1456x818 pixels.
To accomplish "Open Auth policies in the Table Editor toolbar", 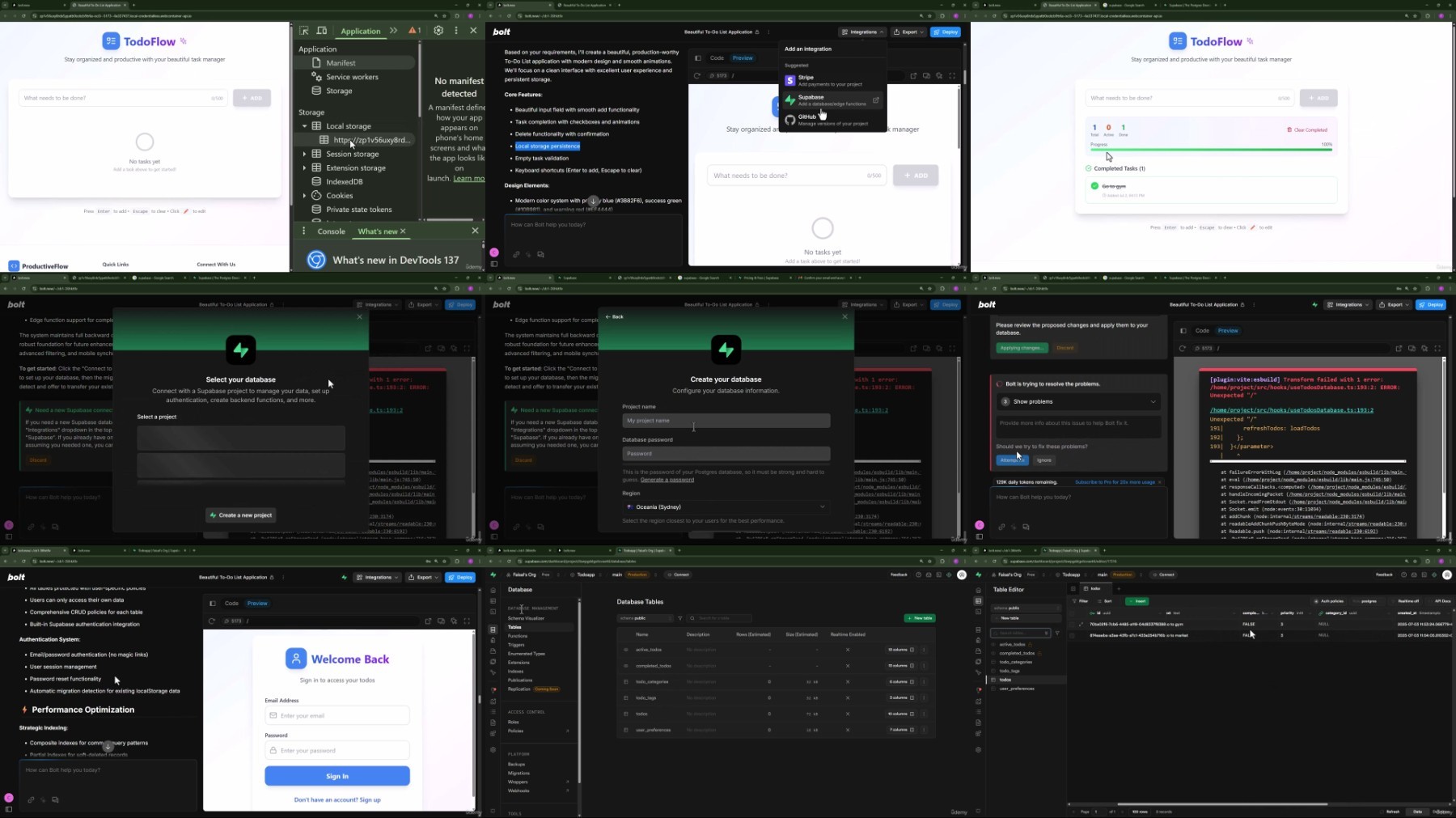I will pyautogui.click(x=1331, y=601).
